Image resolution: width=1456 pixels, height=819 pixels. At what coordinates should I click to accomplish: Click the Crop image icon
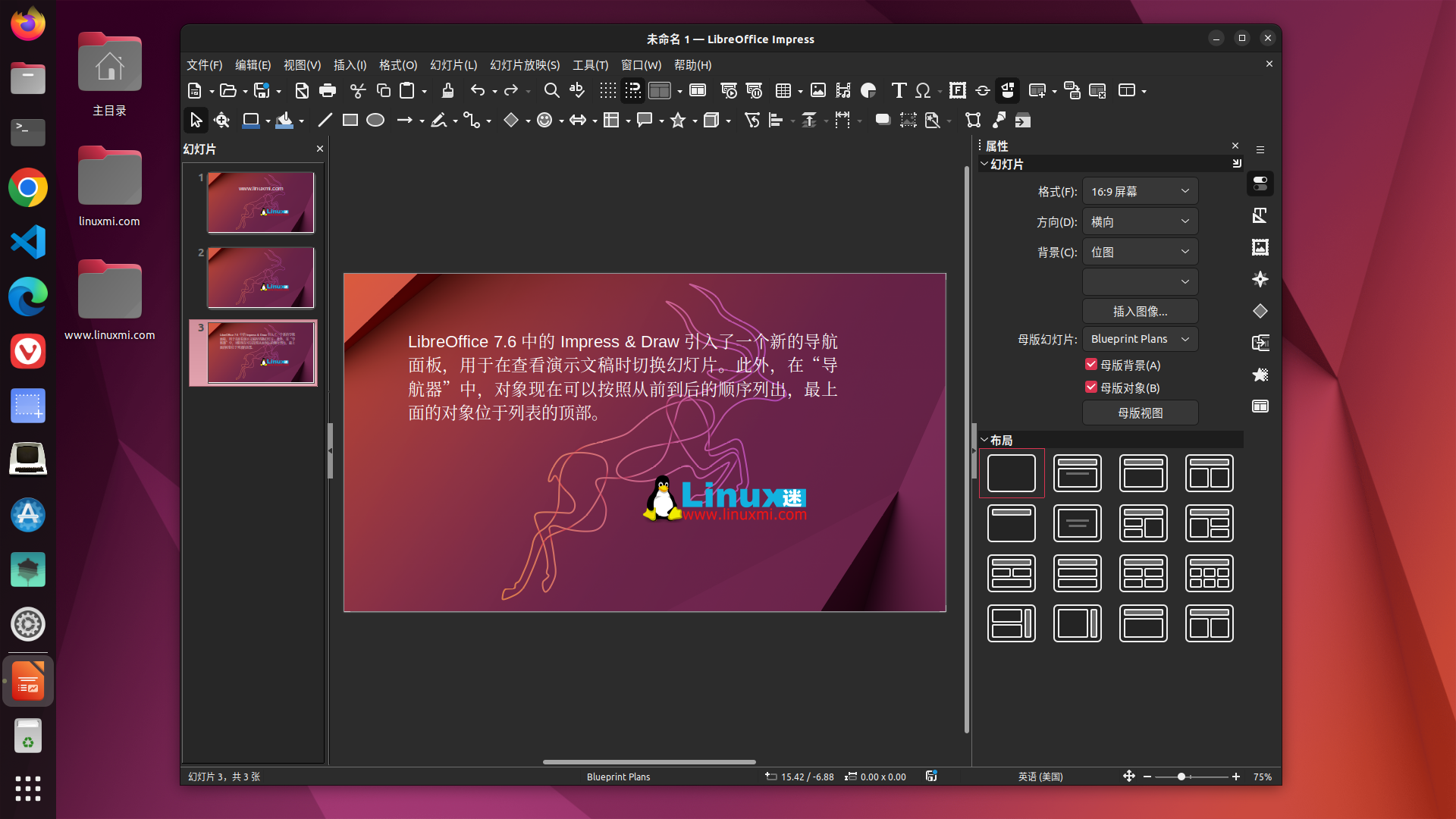[x=908, y=120]
